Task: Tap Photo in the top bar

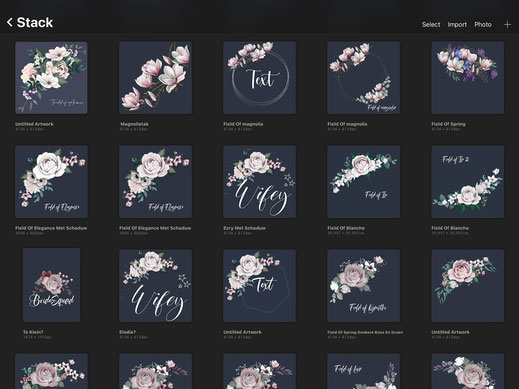Action: [x=483, y=25]
